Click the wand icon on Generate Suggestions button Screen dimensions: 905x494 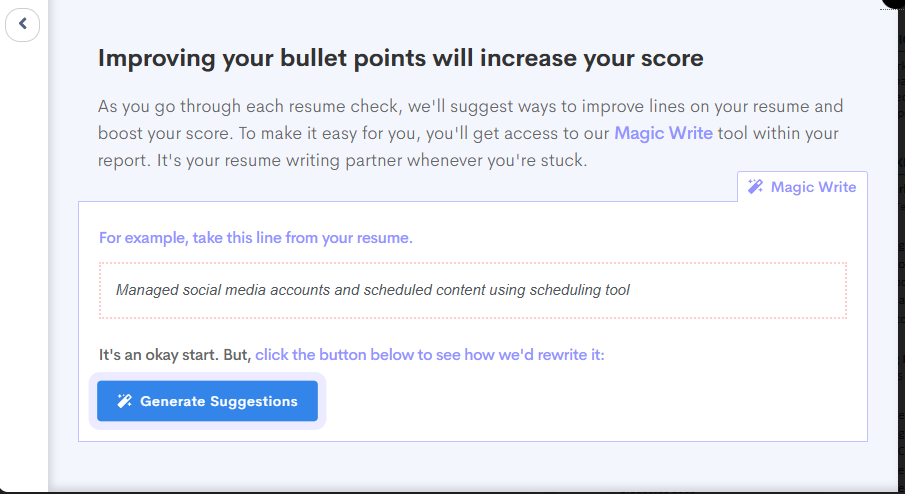coord(124,401)
